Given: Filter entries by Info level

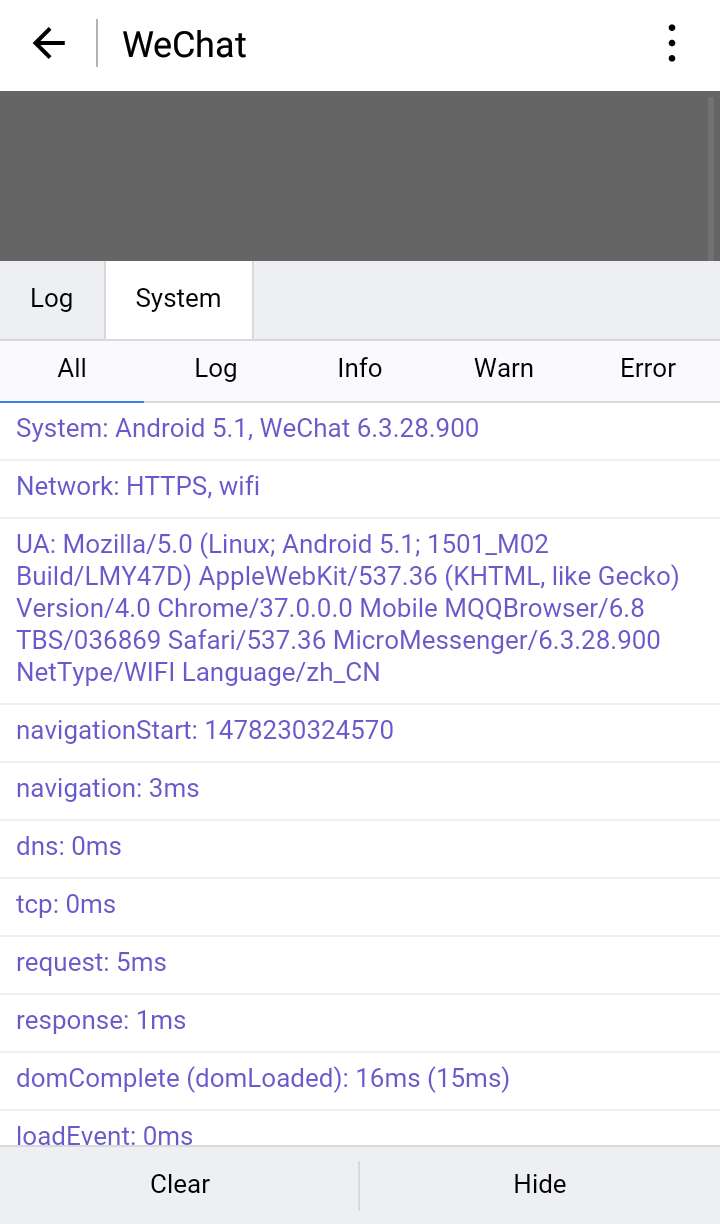Looking at the screenshot, I should pos(360,369).
